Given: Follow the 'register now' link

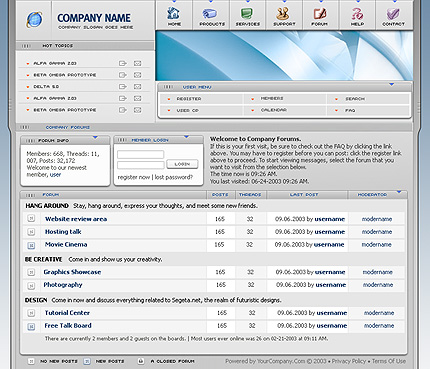Looking at the screenshot, I should coord(134,177).
